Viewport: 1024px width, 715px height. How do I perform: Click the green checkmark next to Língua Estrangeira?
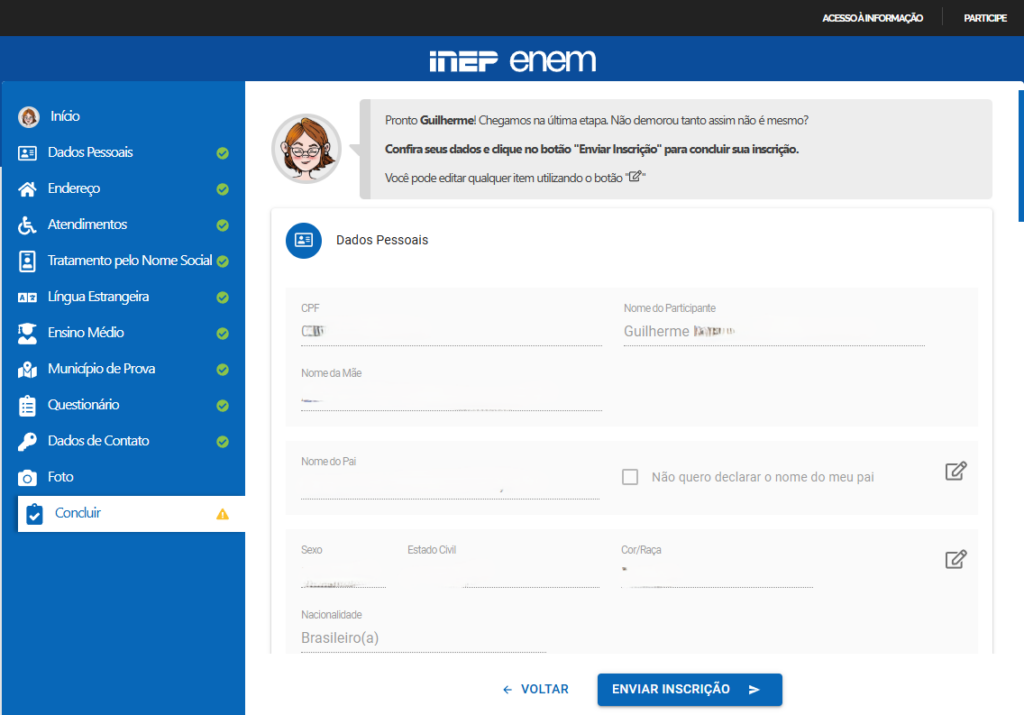pyautogui.click(x=223, y=298)
